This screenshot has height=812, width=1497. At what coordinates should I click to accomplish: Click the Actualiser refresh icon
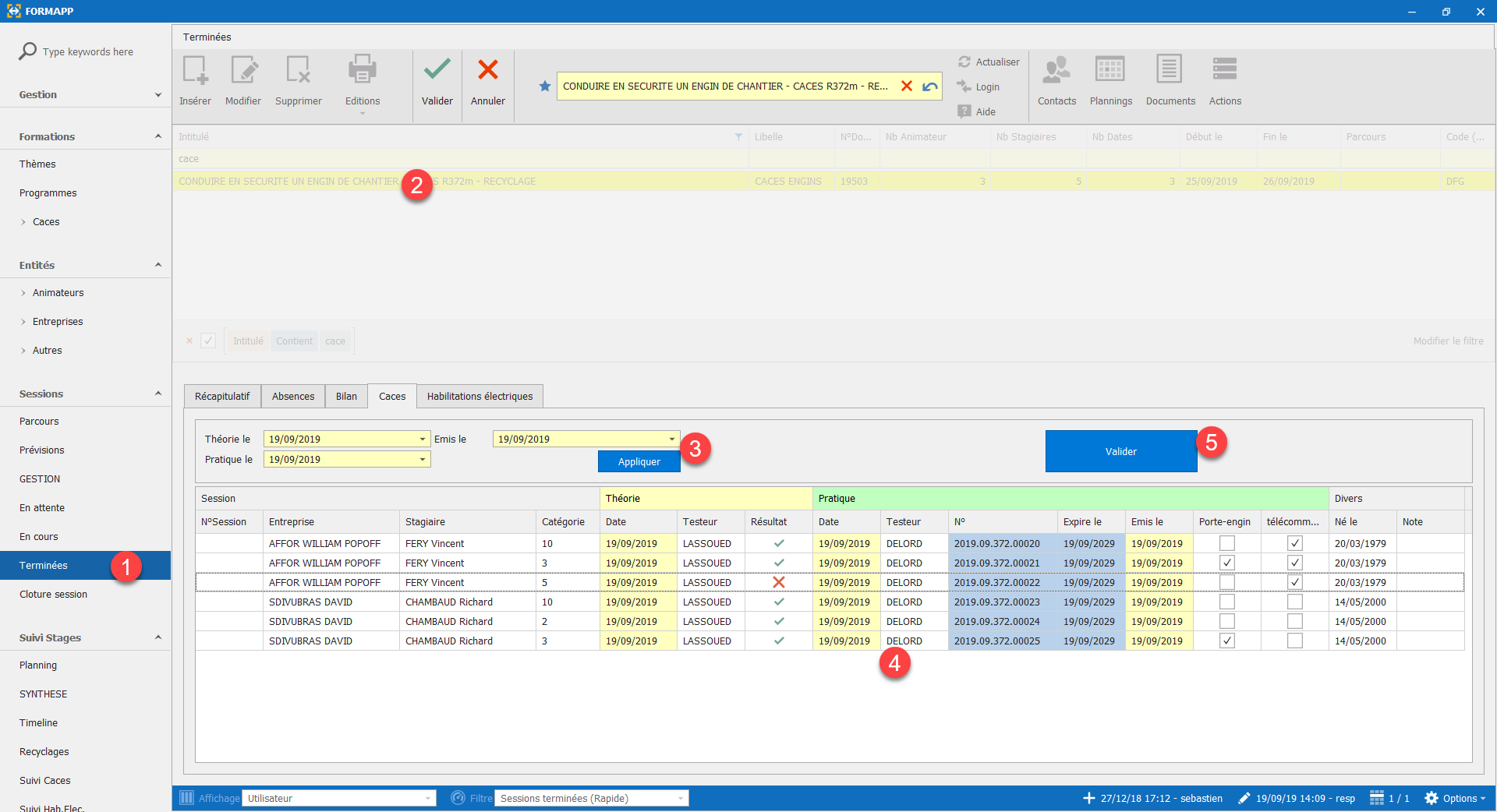pos(964,62)
